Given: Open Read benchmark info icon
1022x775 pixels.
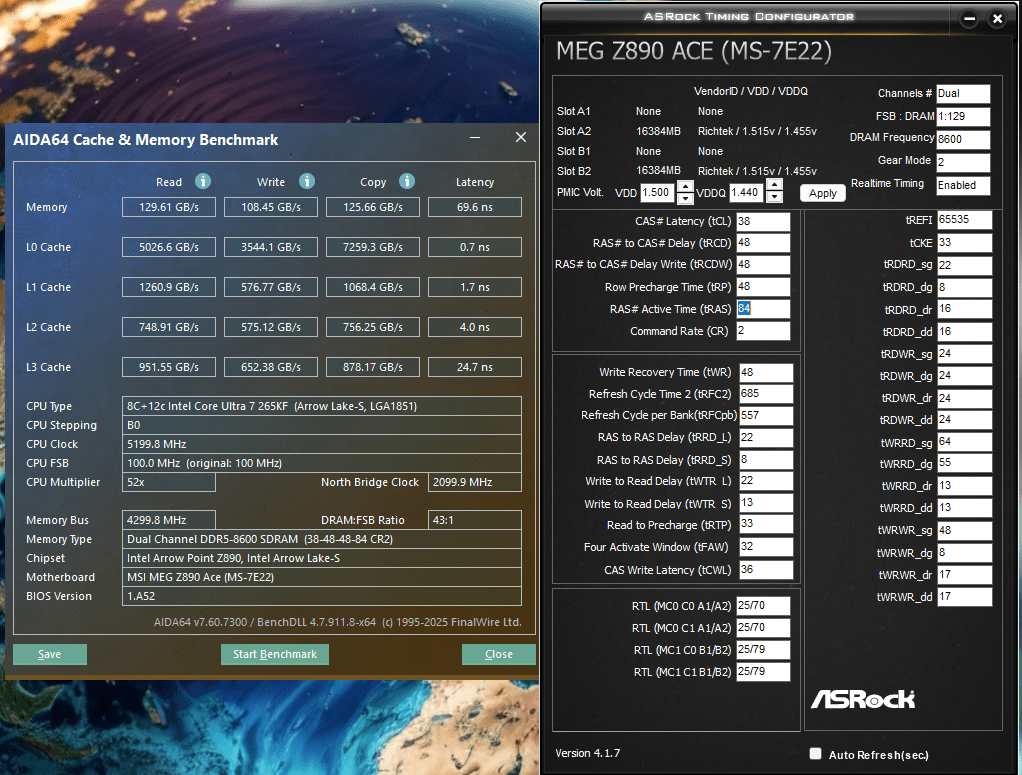Looking at the screenshot, I should point(203,181).
